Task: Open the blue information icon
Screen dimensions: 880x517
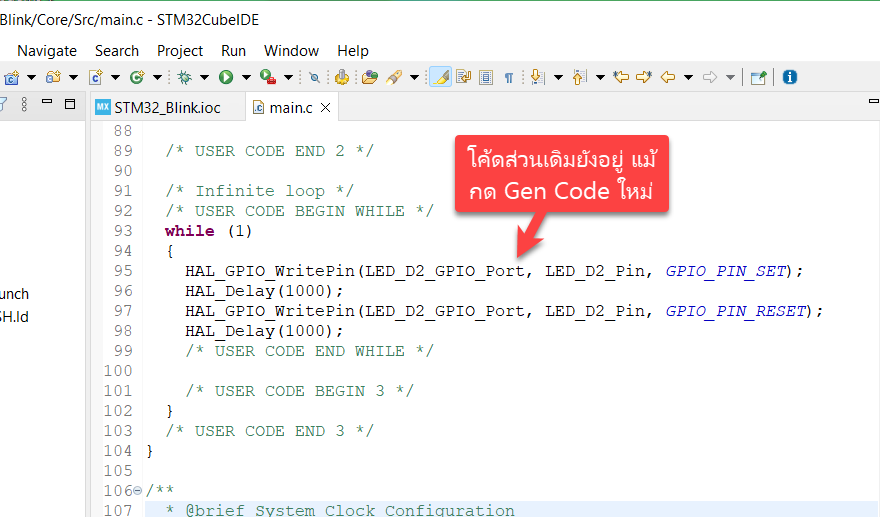Action: tap(790, 77)
